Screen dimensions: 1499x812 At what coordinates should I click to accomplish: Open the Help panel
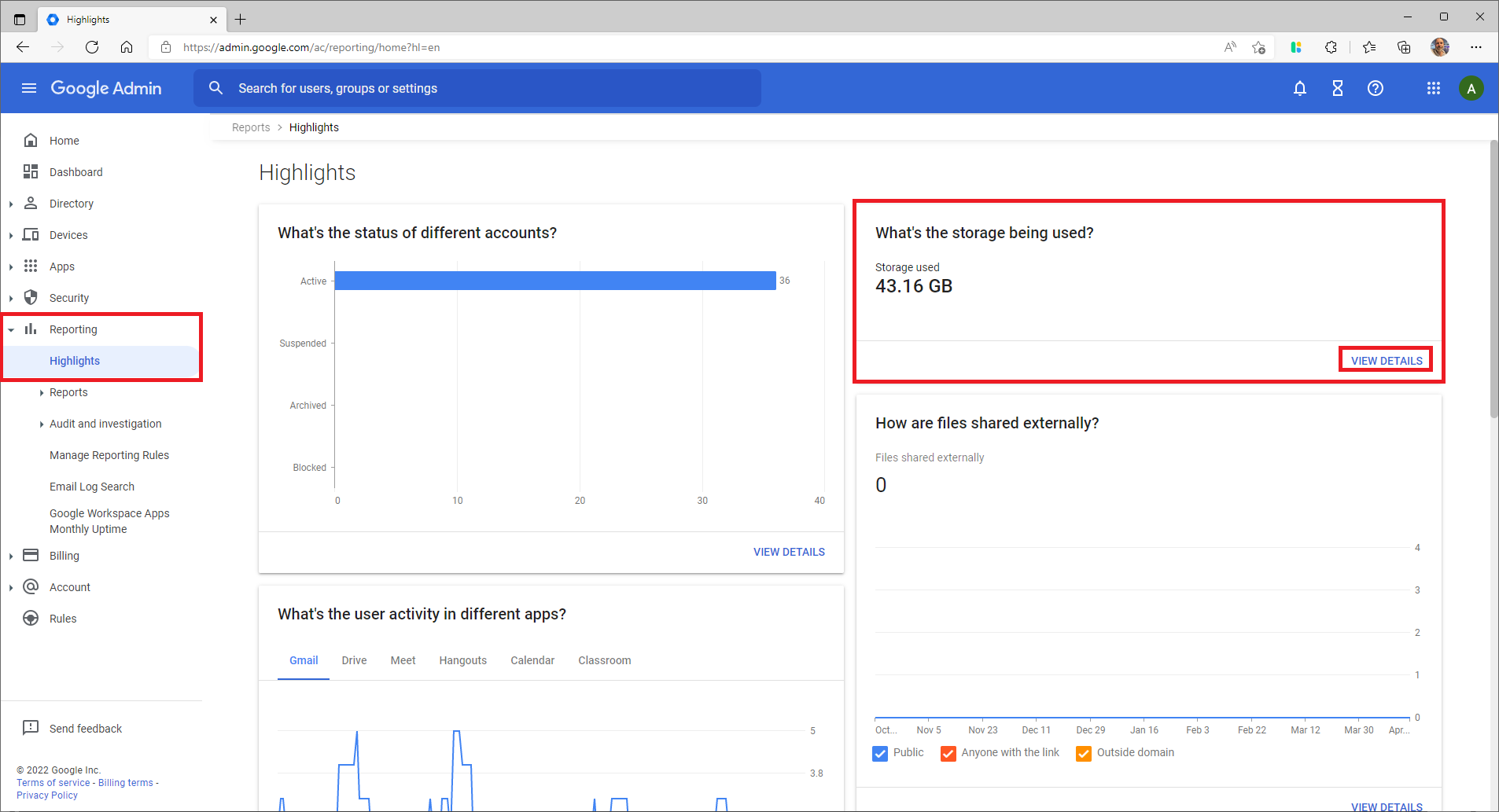(x=1375, y=88)
